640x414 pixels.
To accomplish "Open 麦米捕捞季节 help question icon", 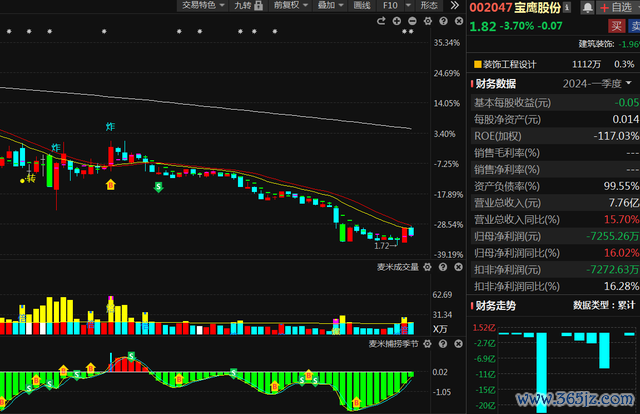I will tap(443, 344).
